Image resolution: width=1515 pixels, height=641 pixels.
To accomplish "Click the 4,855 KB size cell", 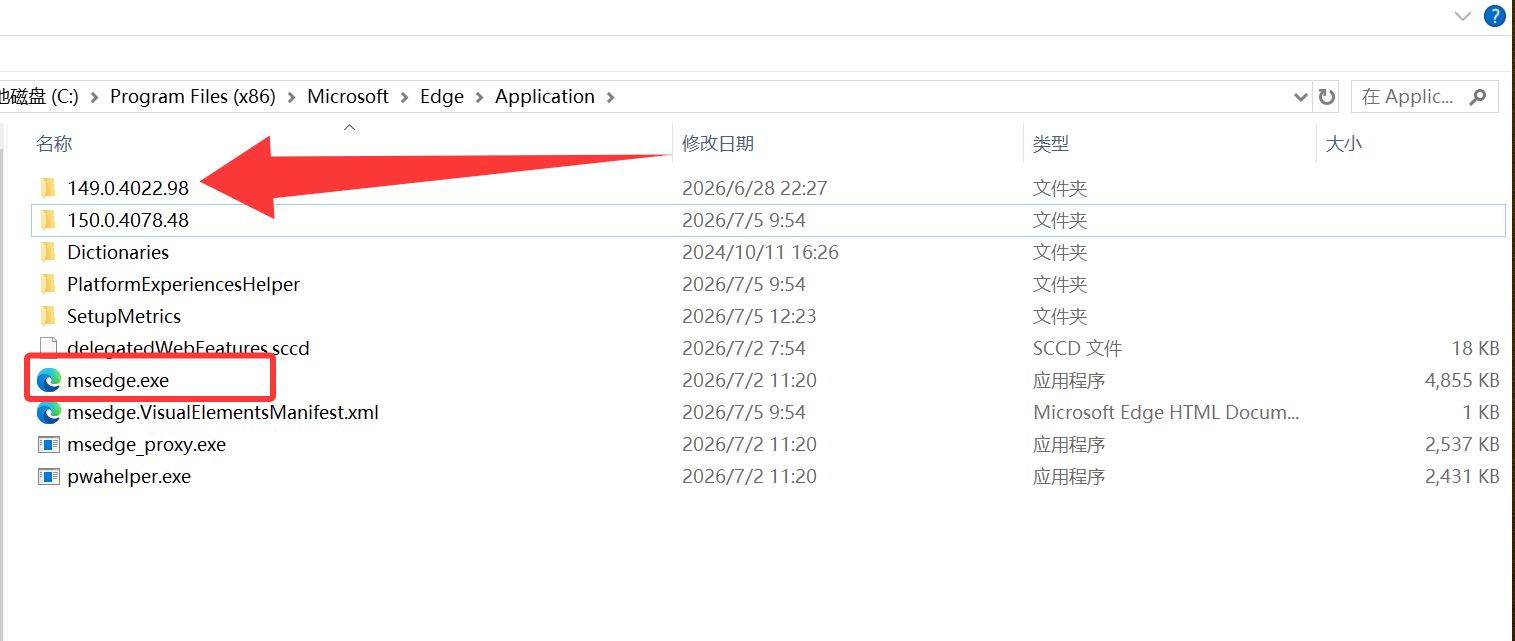I will (1462, 380).
